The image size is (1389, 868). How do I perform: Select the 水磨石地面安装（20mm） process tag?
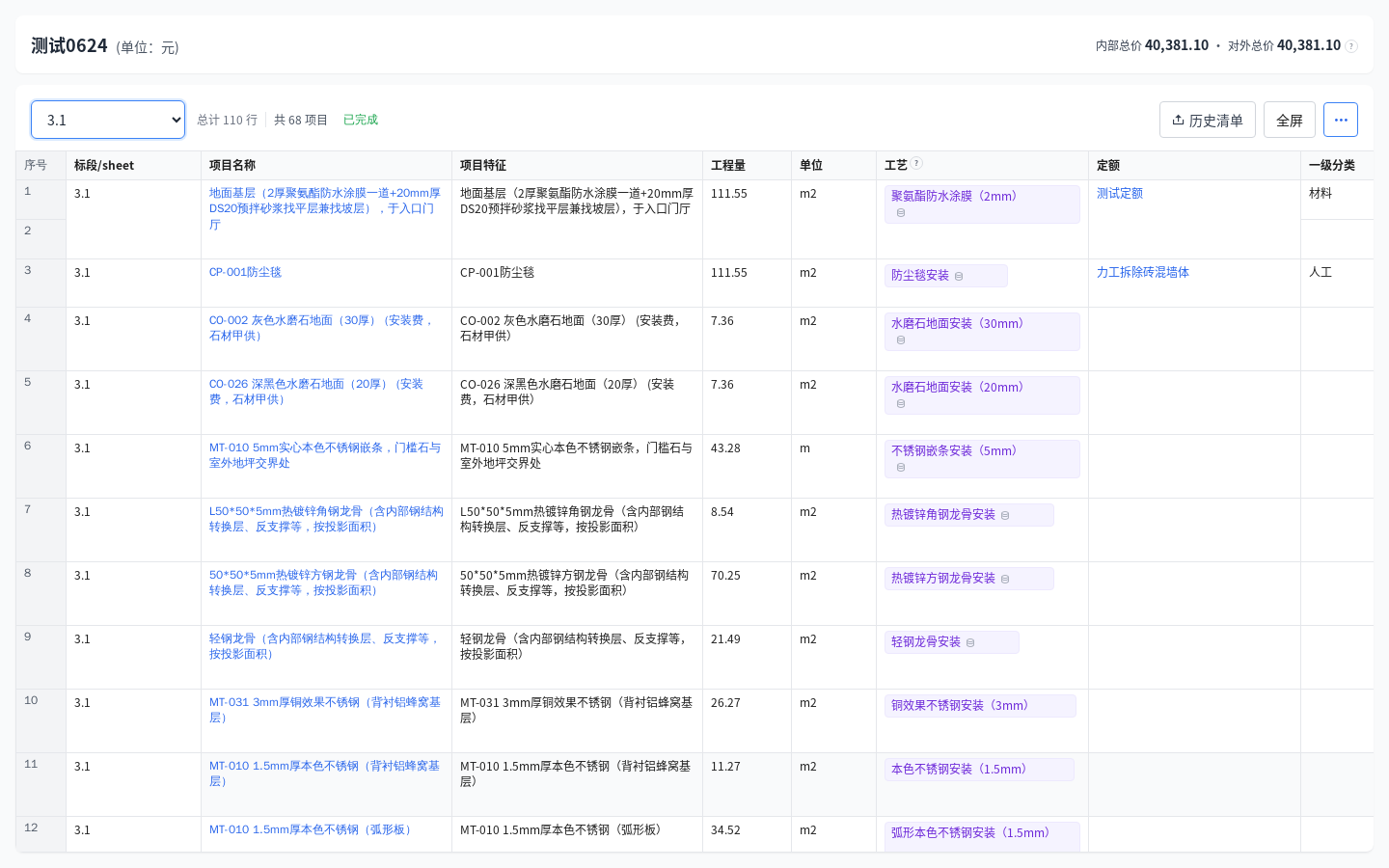click(982, 395)
